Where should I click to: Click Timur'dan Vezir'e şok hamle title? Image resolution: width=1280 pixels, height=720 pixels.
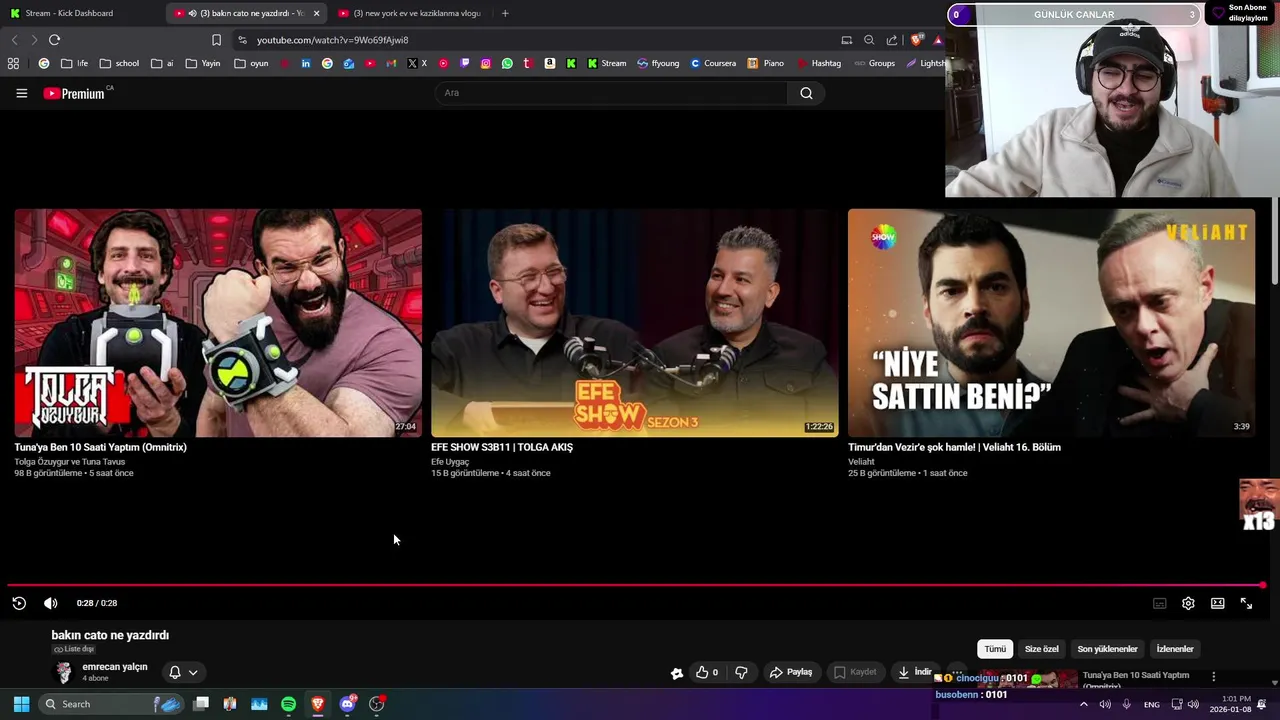pos(954,447)
